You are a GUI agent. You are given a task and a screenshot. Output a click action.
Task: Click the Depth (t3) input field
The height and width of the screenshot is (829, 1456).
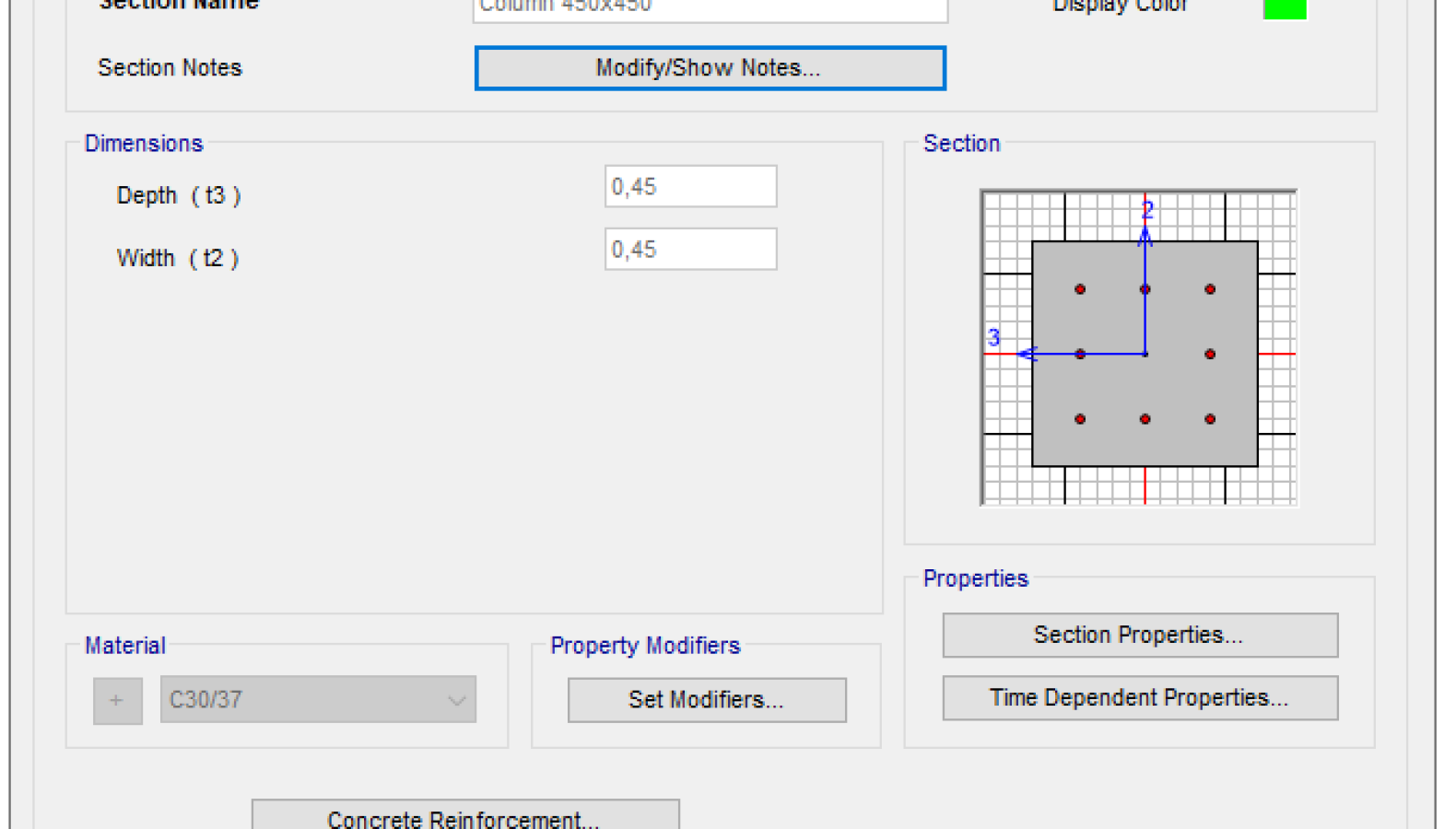[690, 187]
